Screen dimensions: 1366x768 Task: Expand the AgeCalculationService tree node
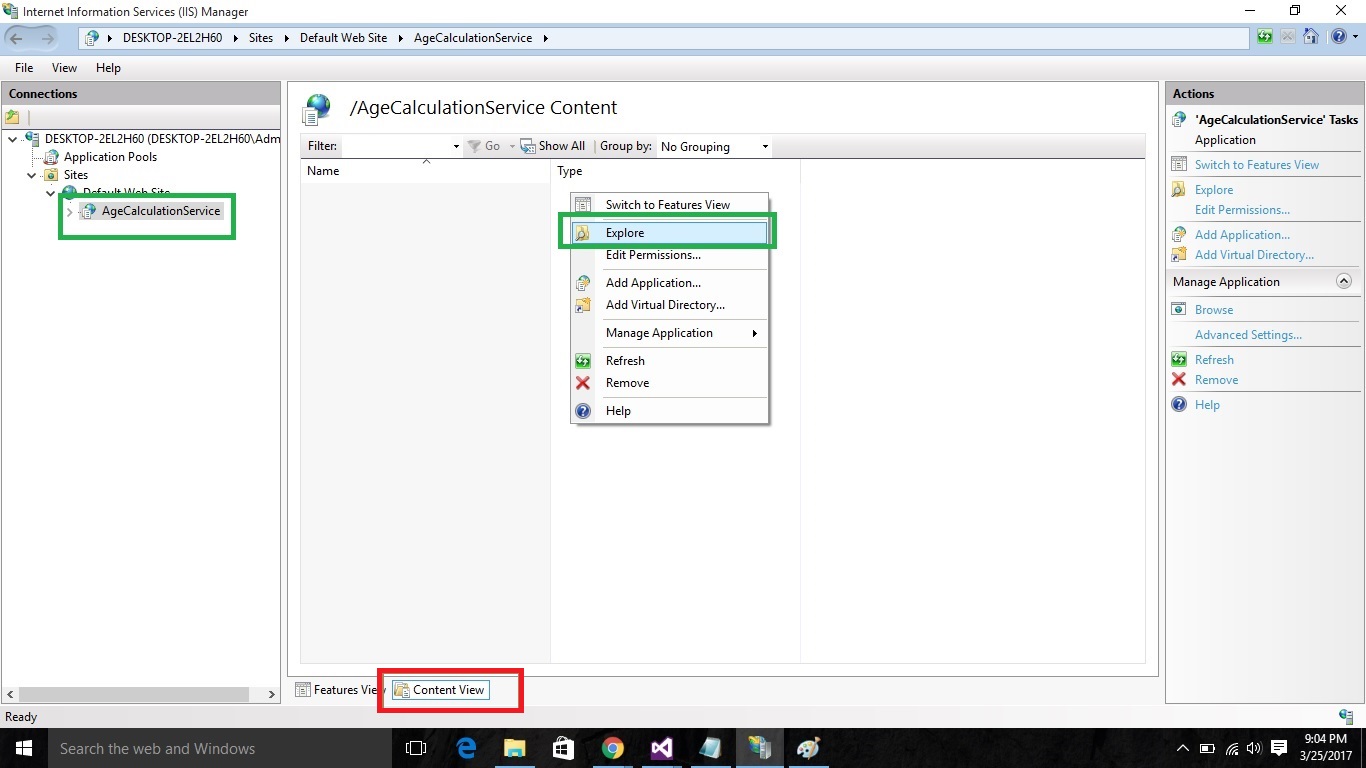point(68,211)
